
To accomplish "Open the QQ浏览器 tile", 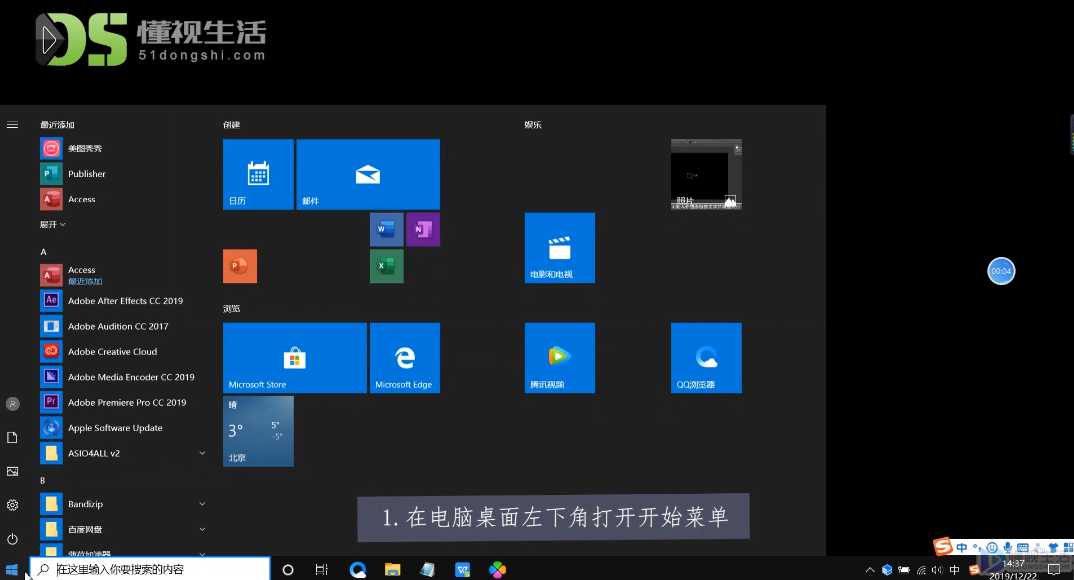I will (x=706, y=357).
